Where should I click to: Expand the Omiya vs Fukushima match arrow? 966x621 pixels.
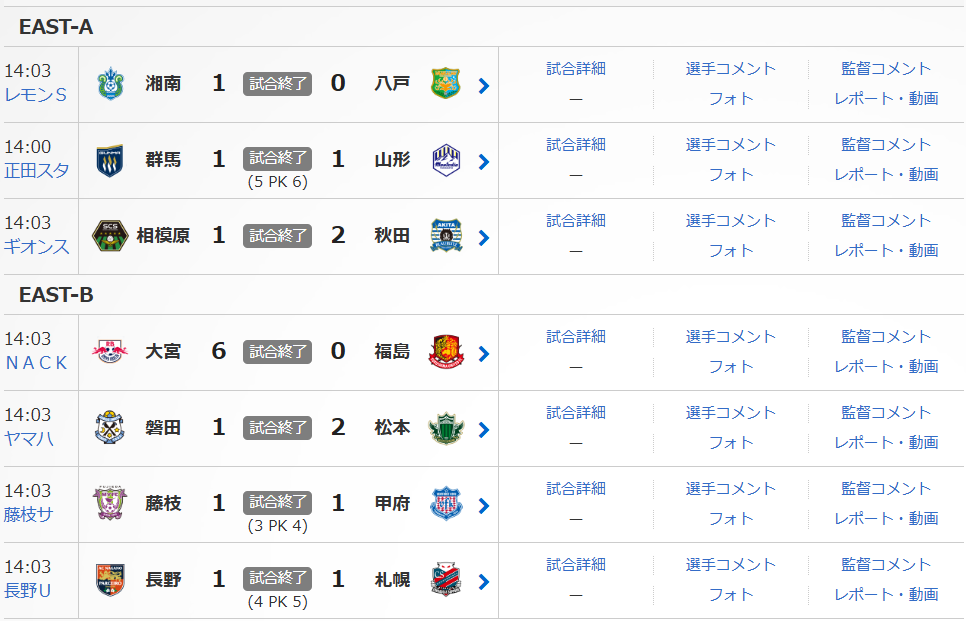(x=484, y=354)
